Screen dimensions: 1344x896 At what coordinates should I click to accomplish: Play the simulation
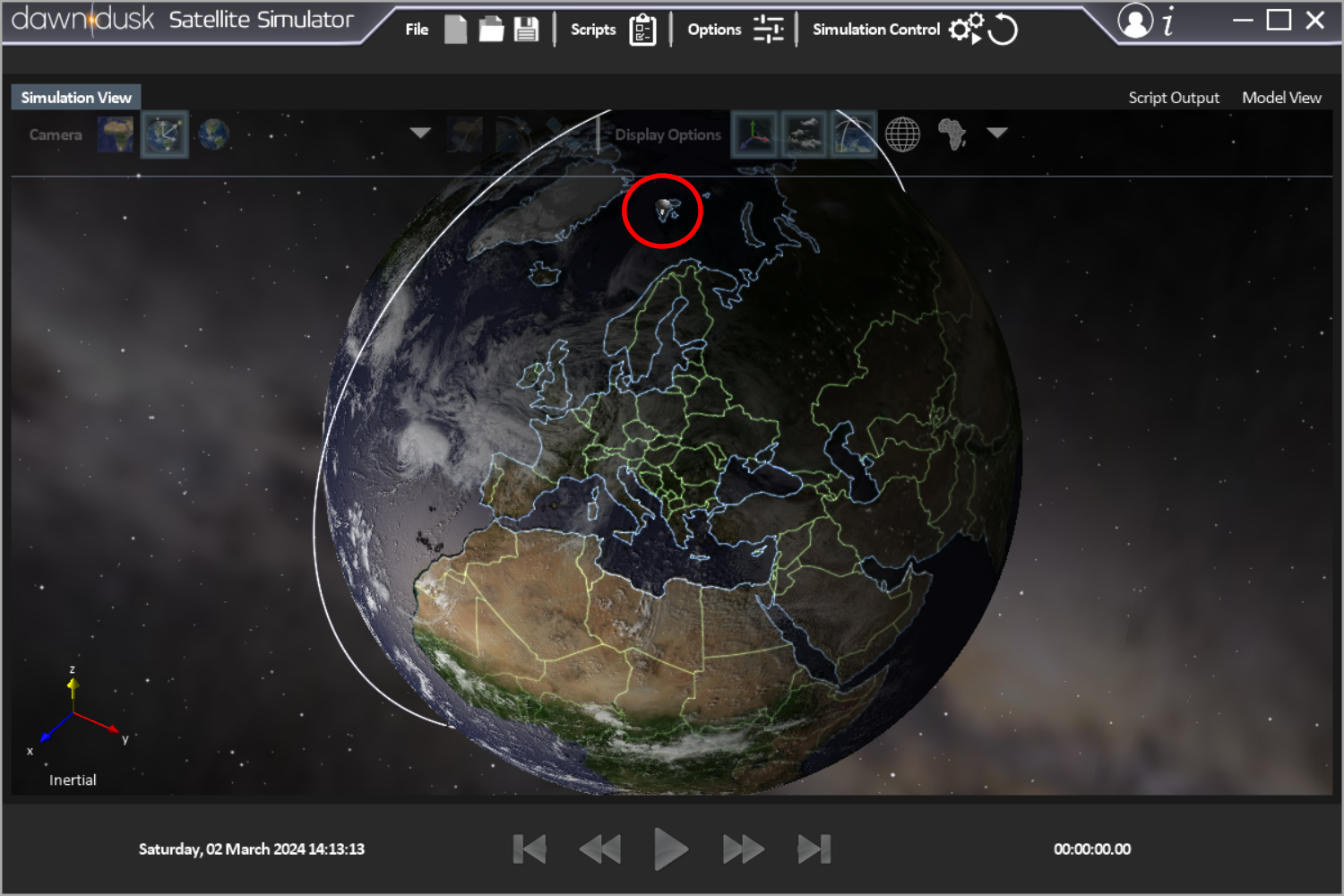pos(670,849)
